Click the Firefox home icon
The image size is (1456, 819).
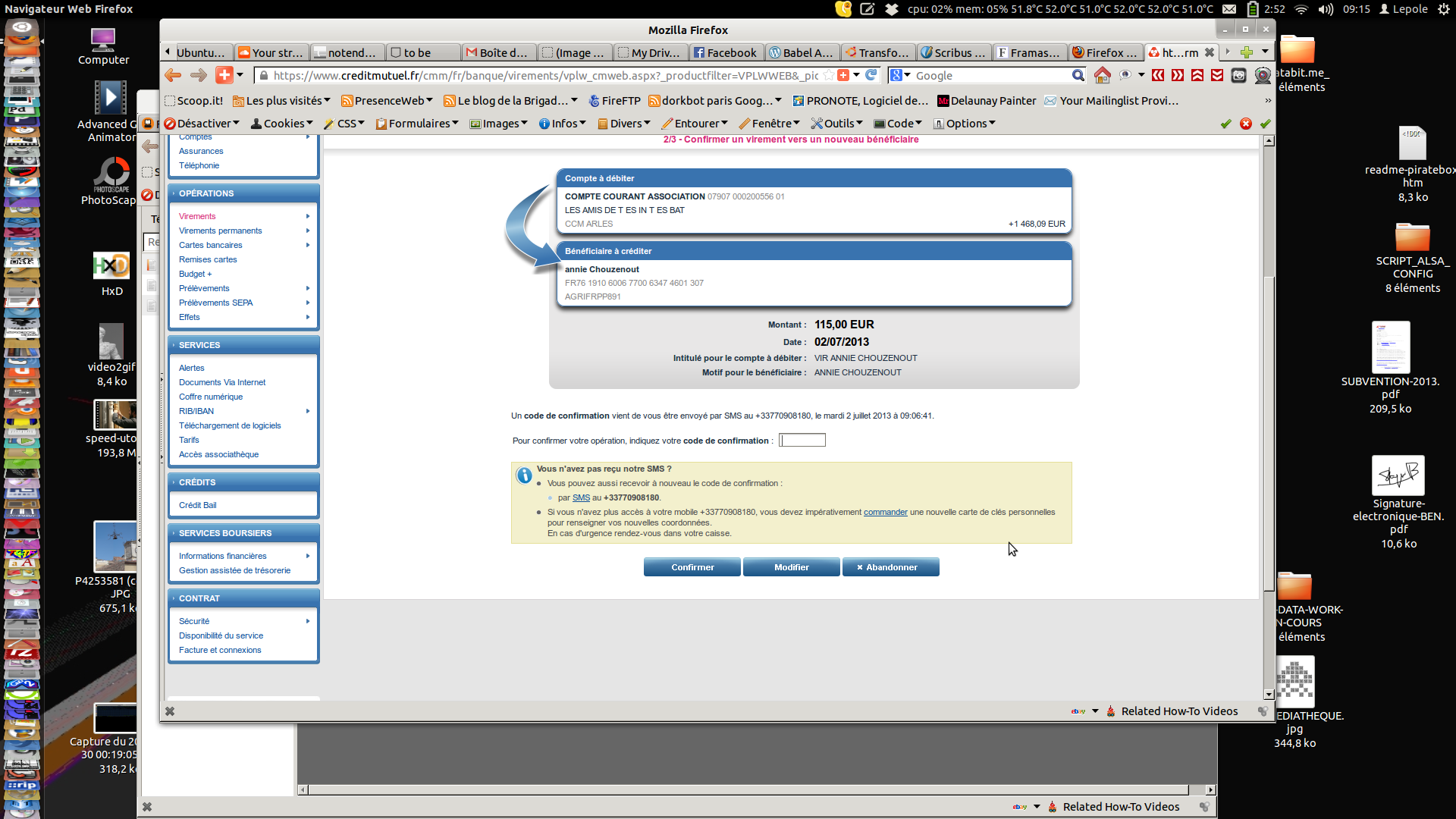coord(1102,75)
